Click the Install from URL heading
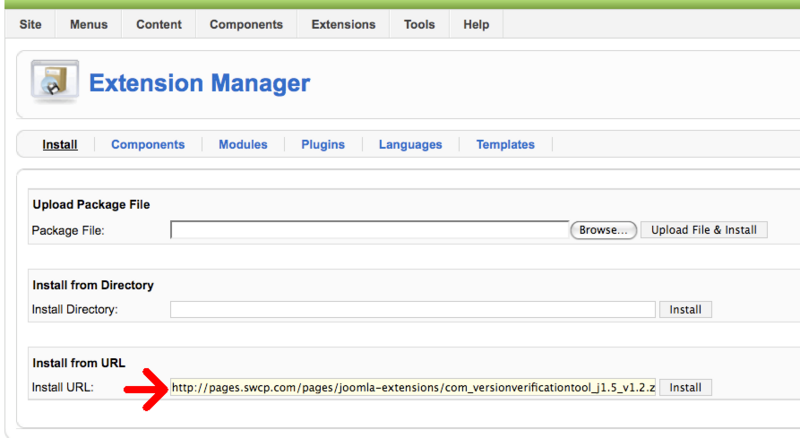 click(79, 363)
